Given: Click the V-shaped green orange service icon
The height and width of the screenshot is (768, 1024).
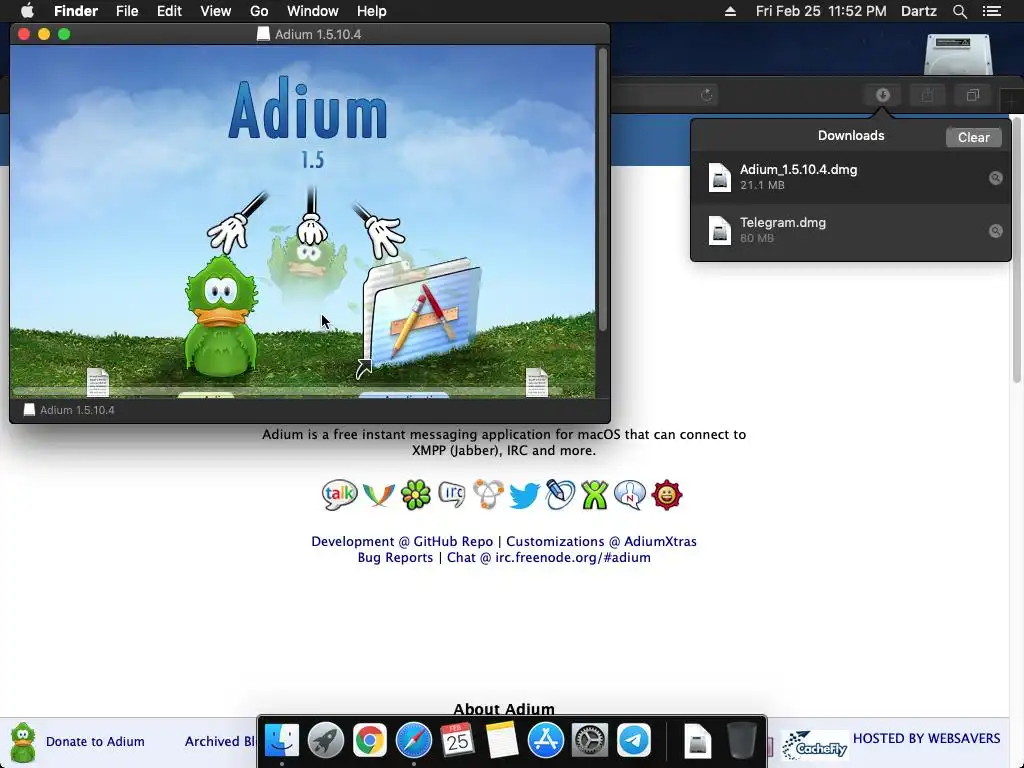Looking at the screenshot, I should click(379, 495).
